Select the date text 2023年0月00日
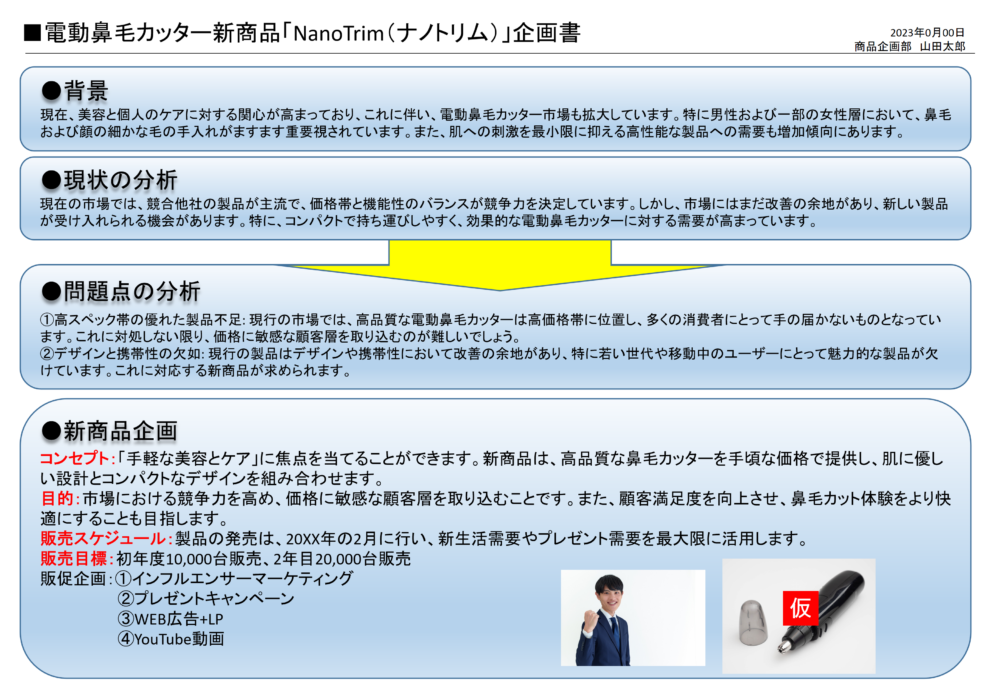 click(927, 32)
